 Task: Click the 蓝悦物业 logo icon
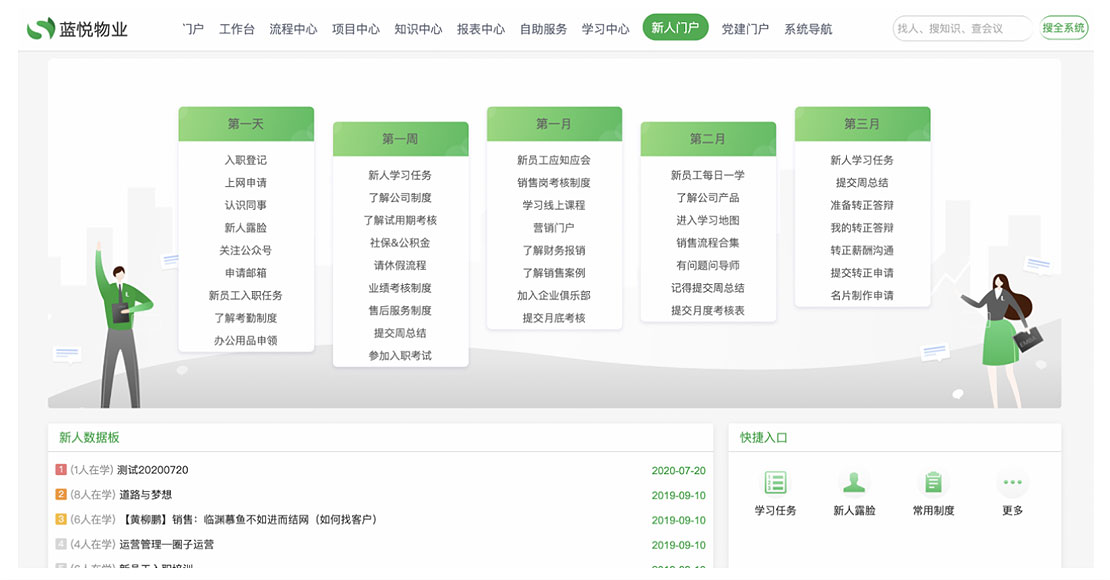click(x=40, y=29)
